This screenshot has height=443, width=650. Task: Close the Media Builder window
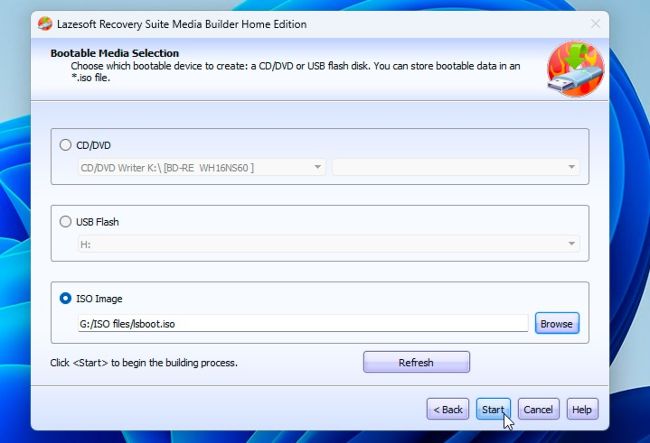pos(596,24)
